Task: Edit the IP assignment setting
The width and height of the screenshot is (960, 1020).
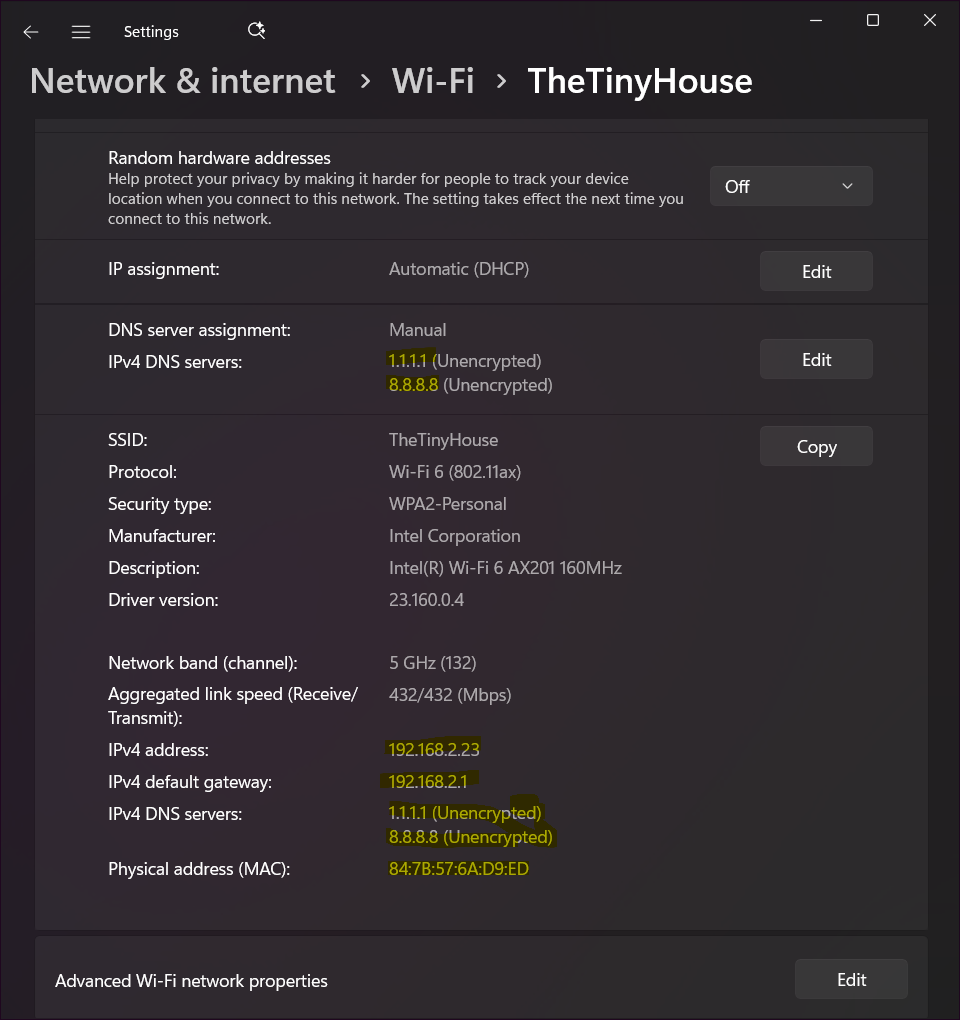Action: [816, 271]
